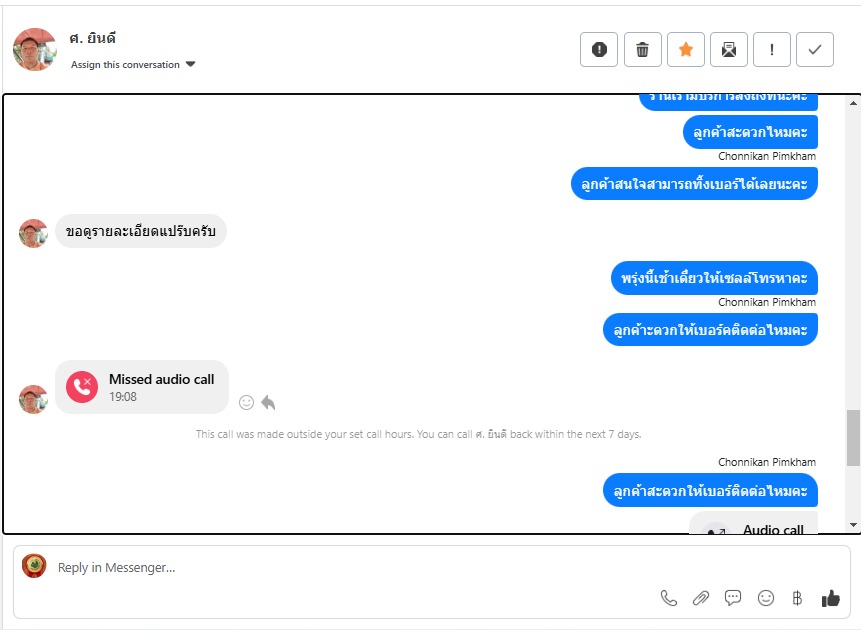The width and height of the screenshot is (861, 630).
Task: Open the customer's profile picture in header
Action: (35, 49)
